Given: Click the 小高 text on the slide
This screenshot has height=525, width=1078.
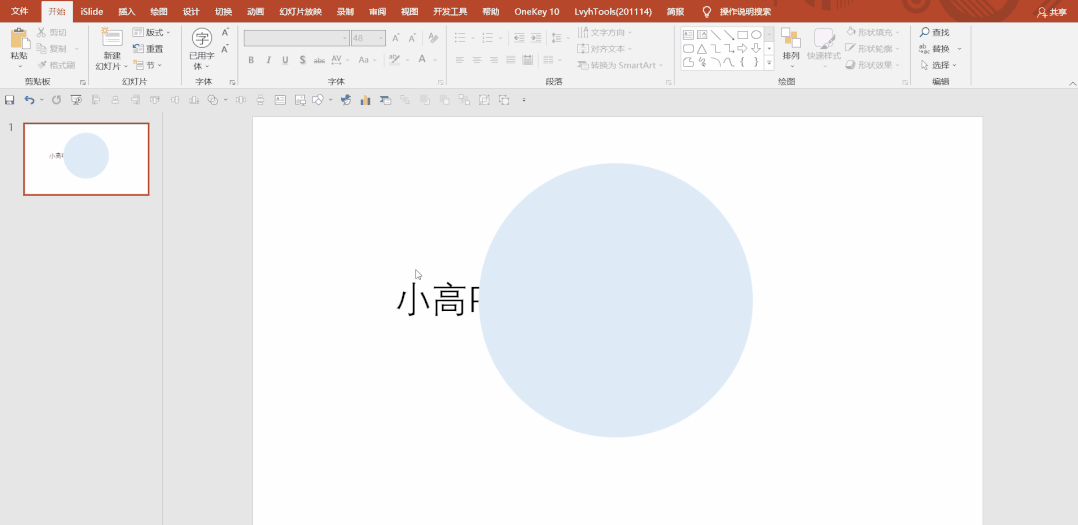Looking at the screenshot, I should click(x=433, y=301).
